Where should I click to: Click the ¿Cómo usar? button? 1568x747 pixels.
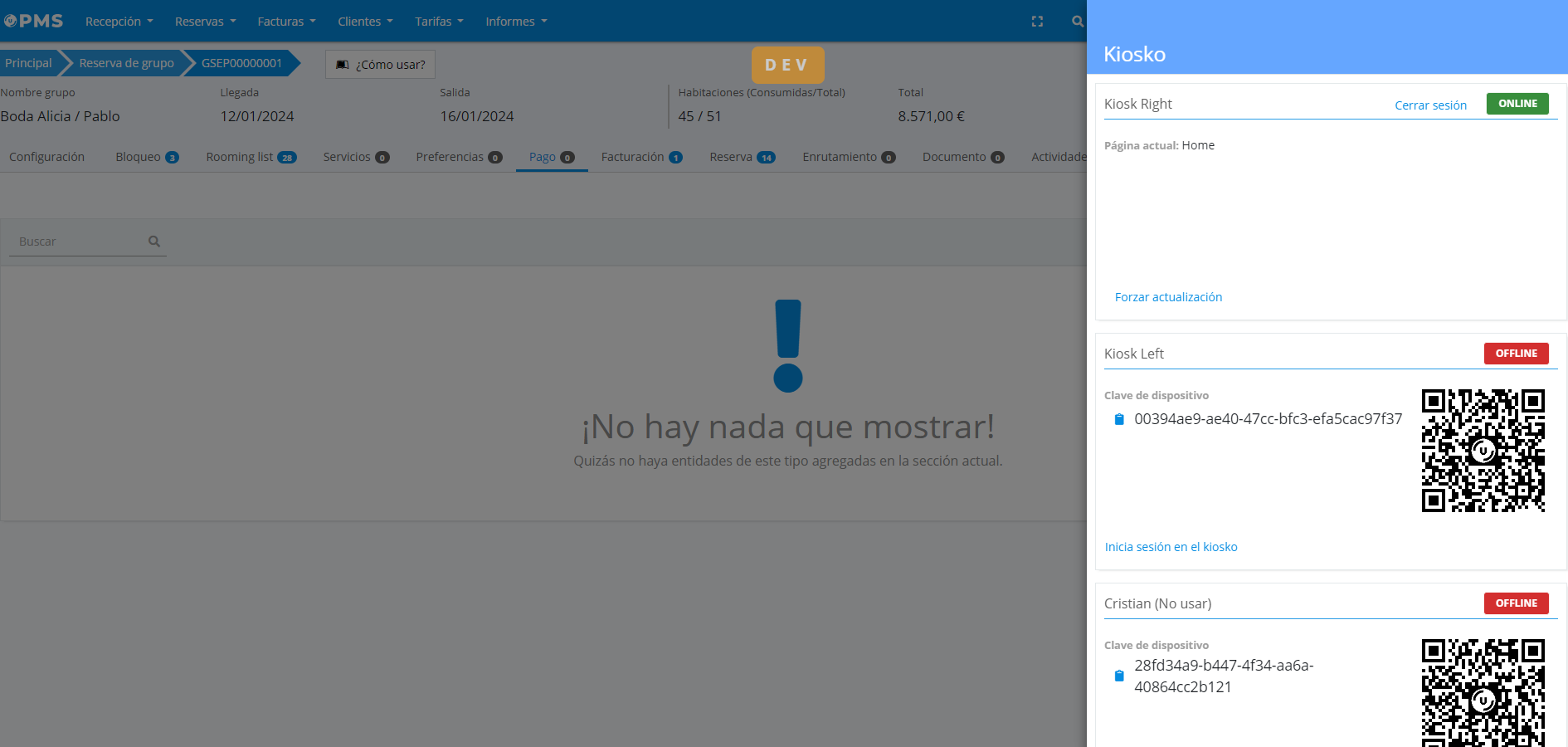click(380, 65)
